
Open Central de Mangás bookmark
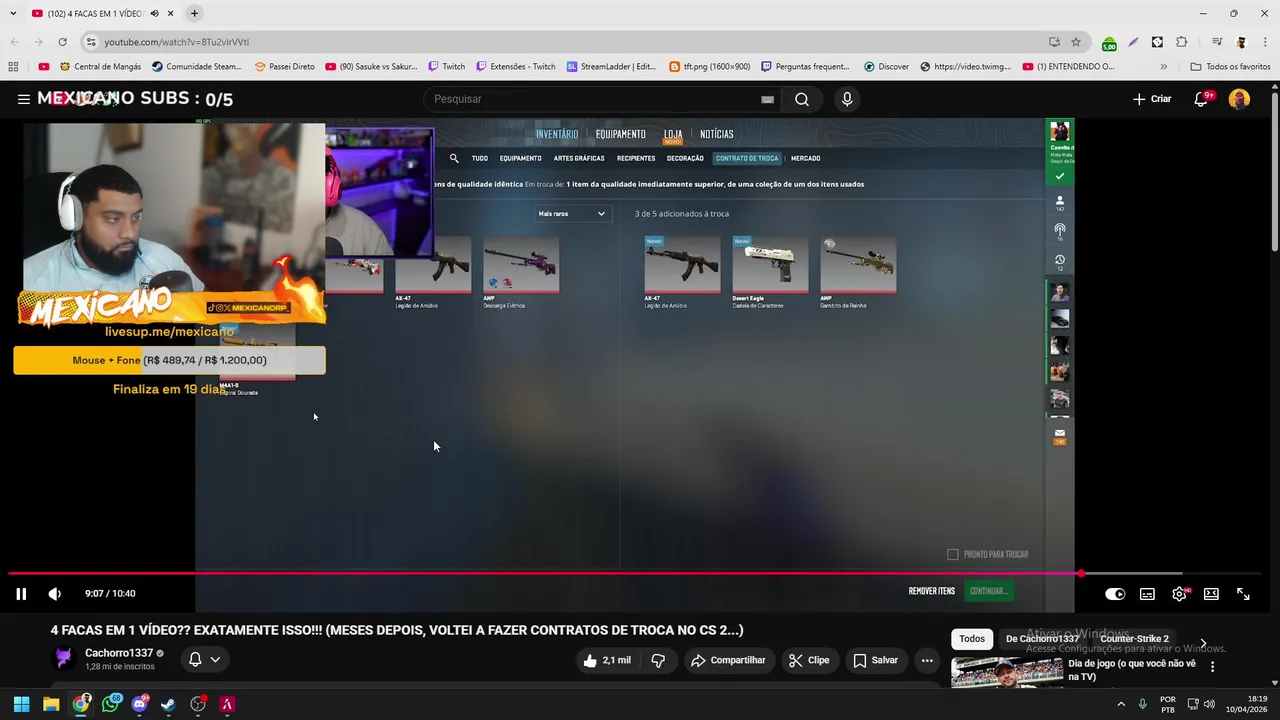100,67
